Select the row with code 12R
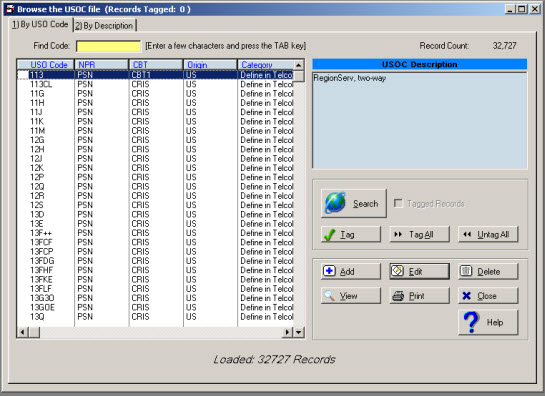The height and width of the screenshot is (396, 545). click(155, 196)
